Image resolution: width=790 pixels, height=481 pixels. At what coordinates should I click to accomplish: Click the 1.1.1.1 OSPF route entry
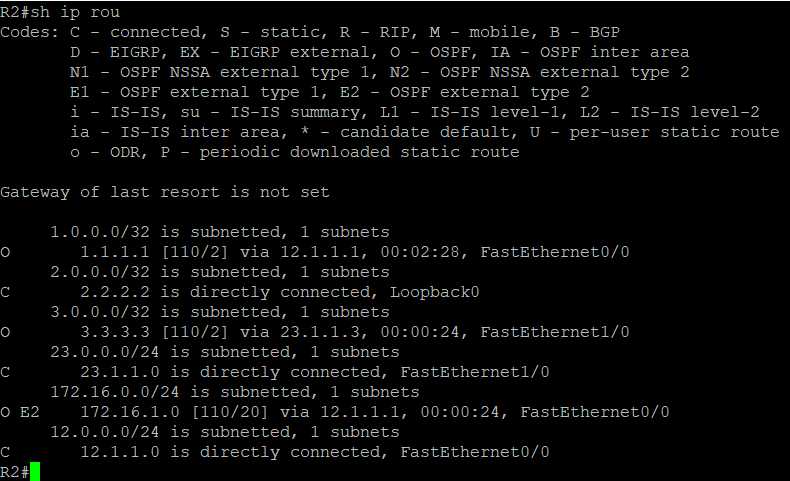pos(315,252)
